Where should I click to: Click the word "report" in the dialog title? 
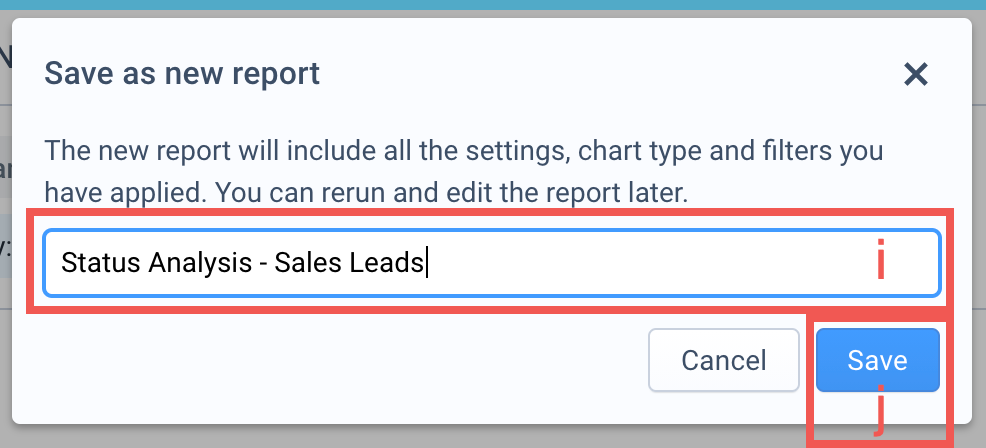coord(282,74)
